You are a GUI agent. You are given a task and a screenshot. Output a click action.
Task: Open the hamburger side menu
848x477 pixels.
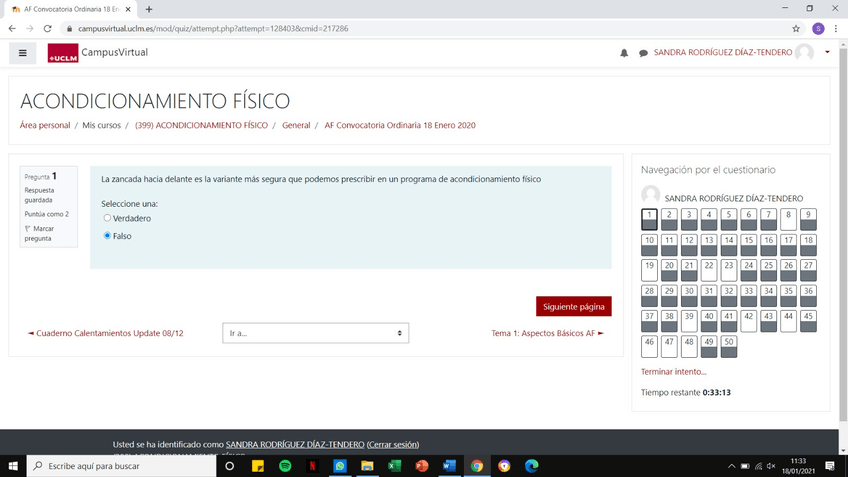click(23, 53)
